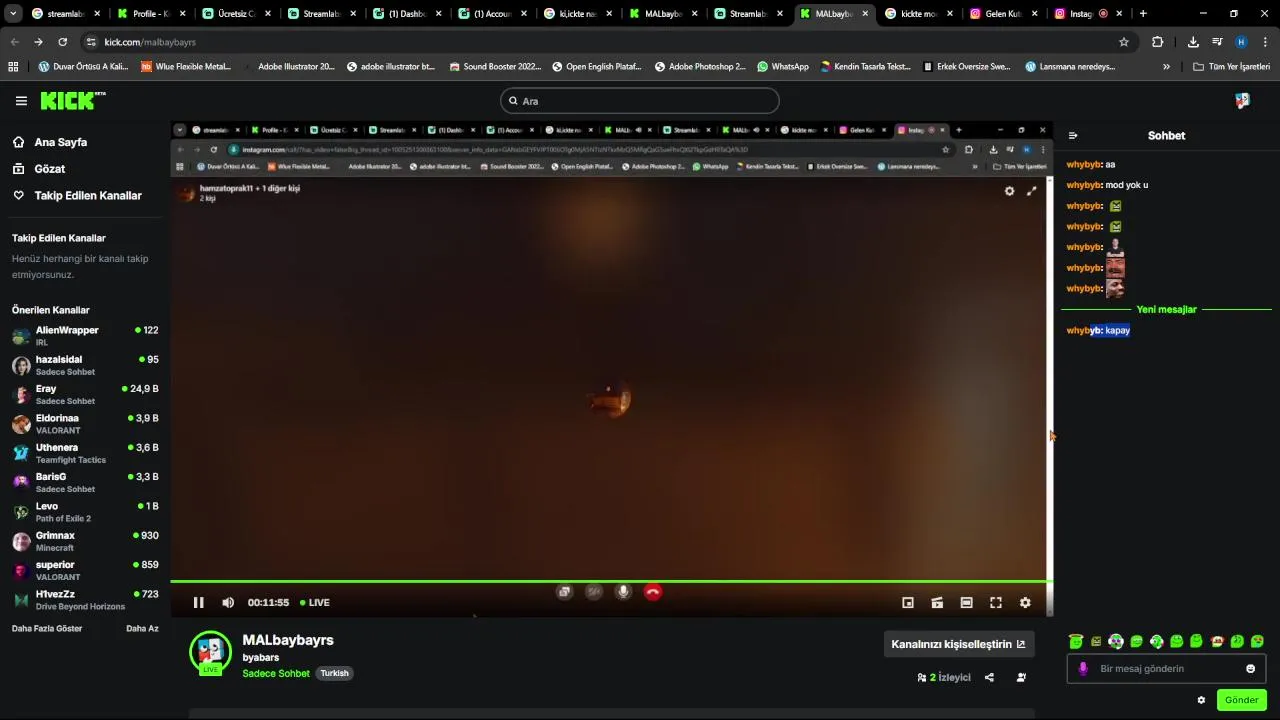Pause the live stream
Viewport: 1280px width, 720px height.
point(198,602)
